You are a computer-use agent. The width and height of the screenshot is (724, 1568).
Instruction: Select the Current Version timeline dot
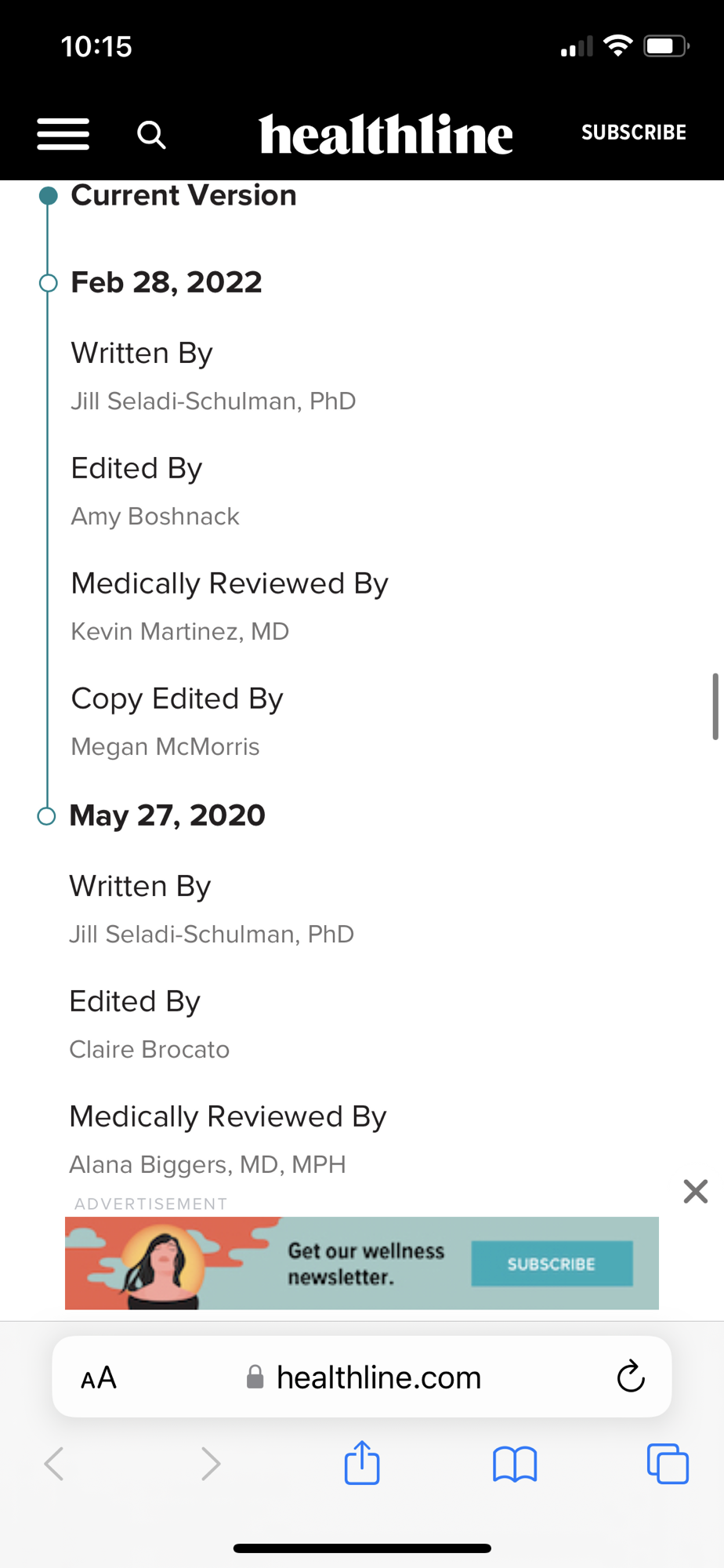49,196
